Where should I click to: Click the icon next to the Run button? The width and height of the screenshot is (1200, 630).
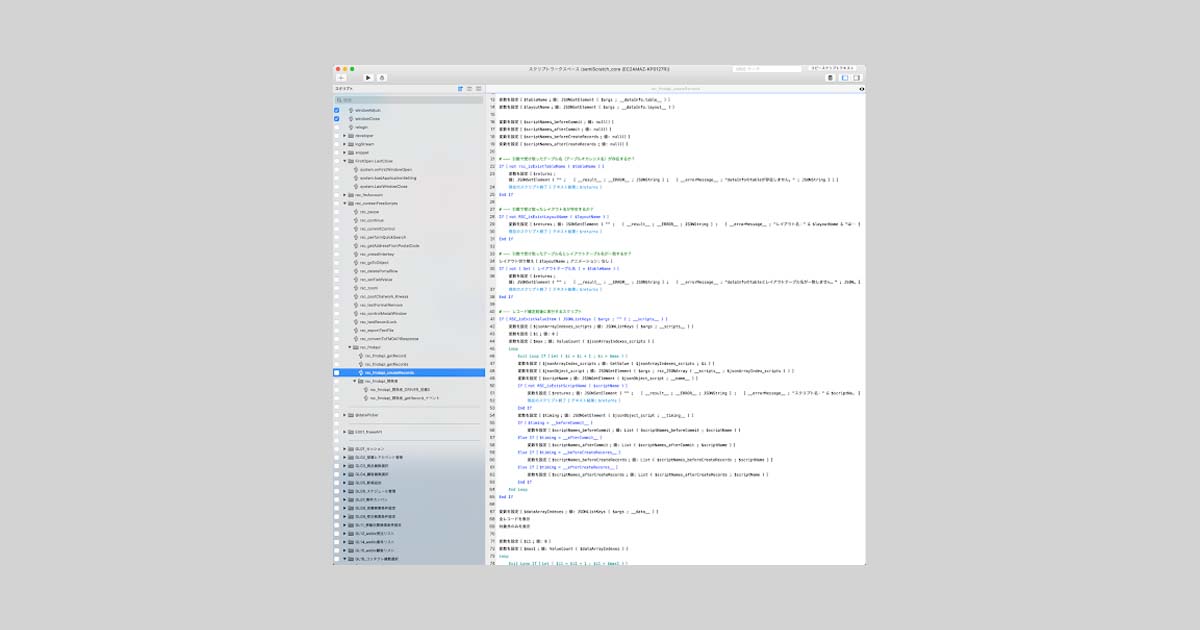[381, 77]
